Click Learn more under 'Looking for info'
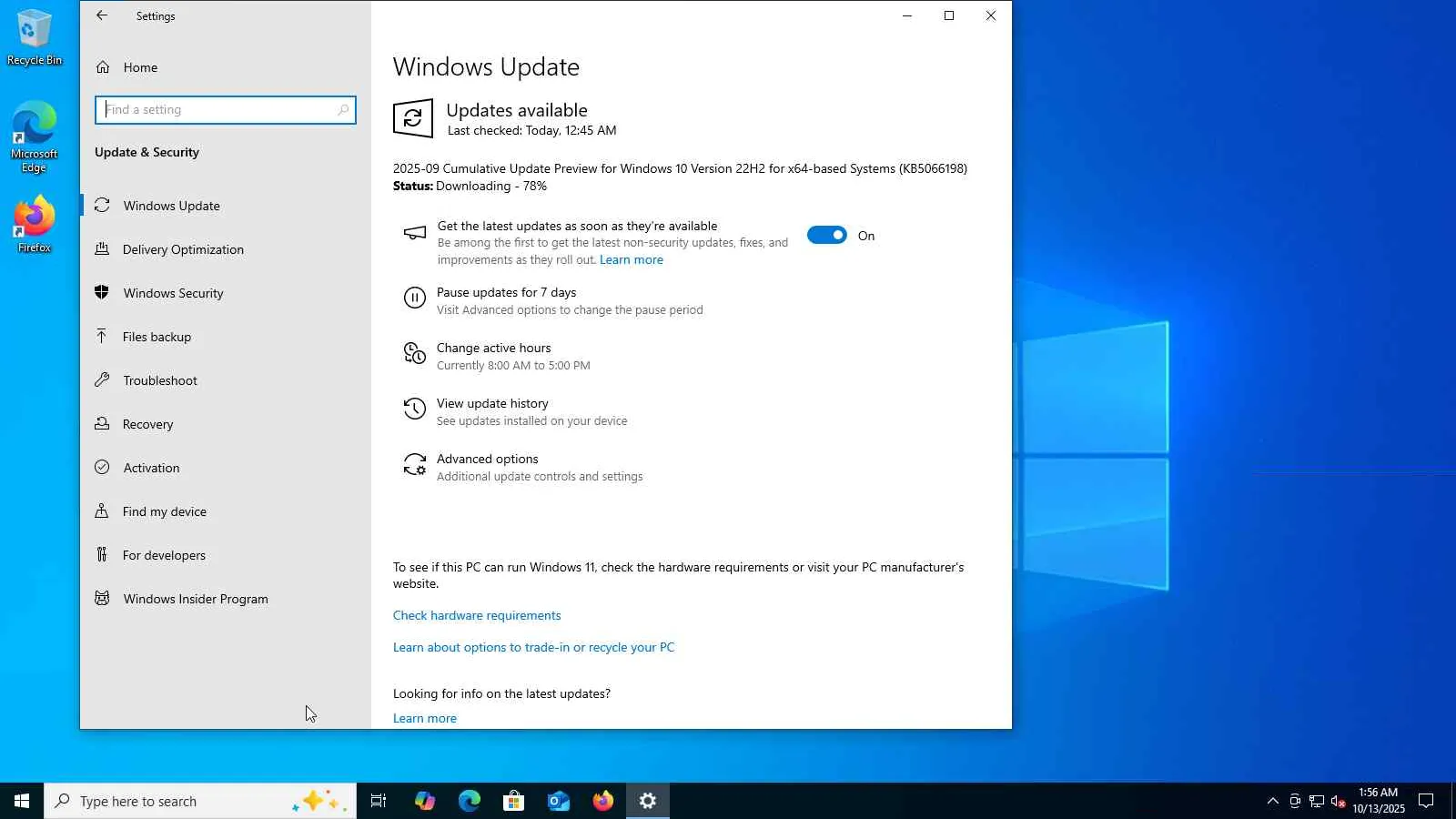This screenshot has height=819, width=1456. click(425, 719)
